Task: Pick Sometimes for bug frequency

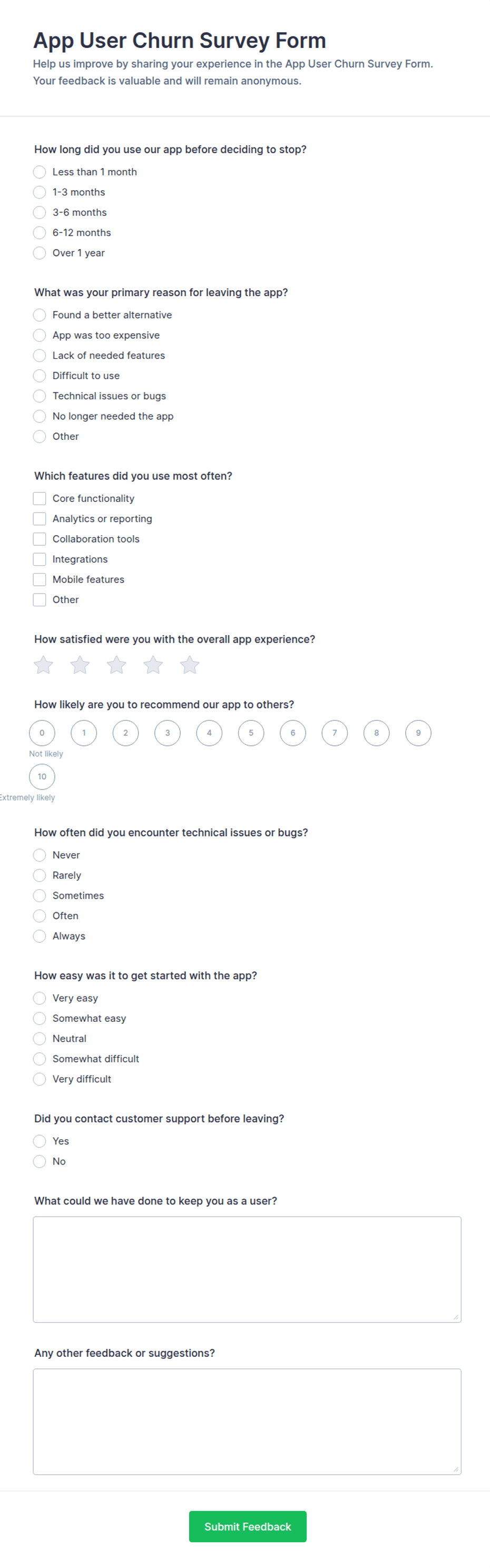Action: (40, 896)
